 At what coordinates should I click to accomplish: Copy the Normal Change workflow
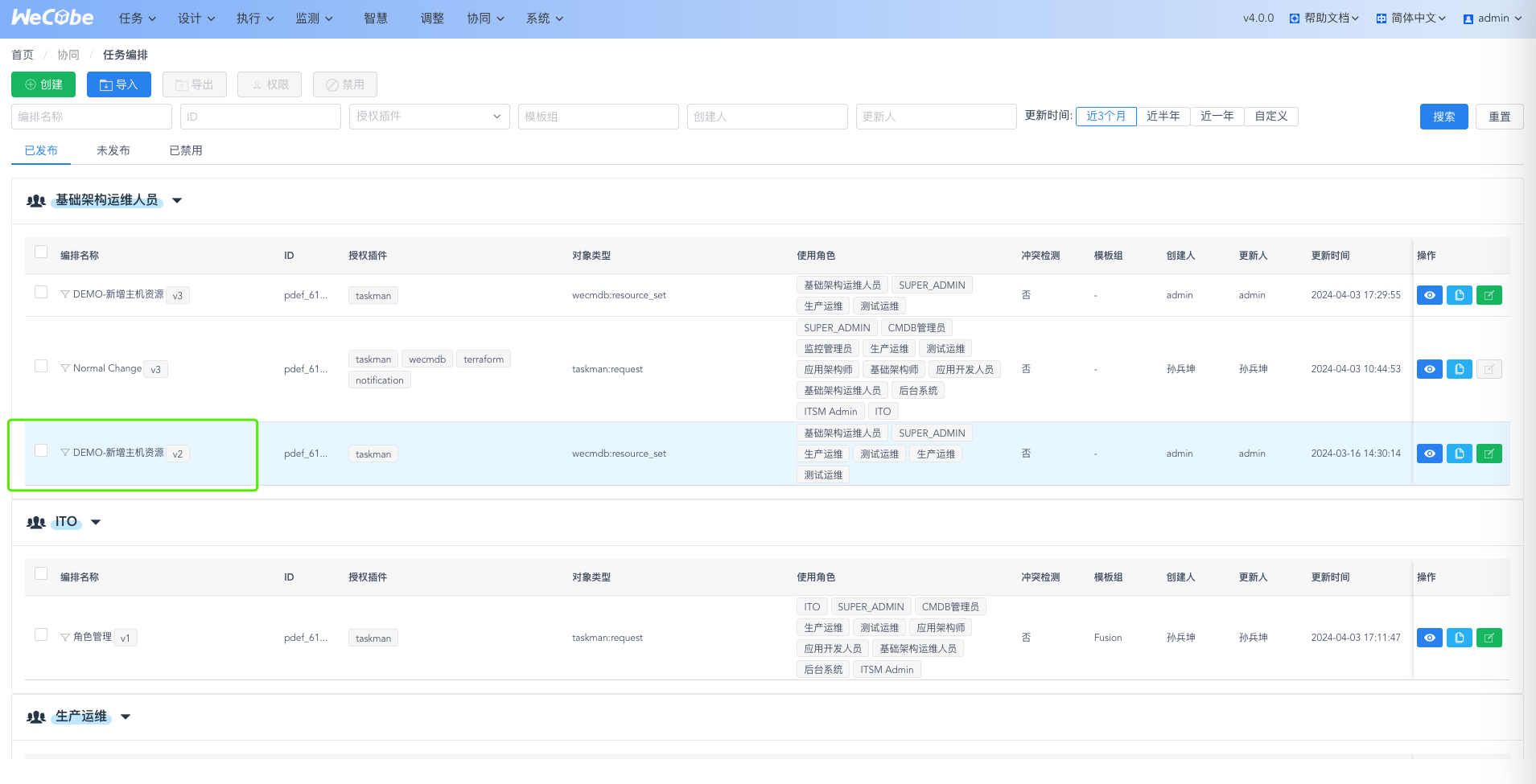pyautogui.click(x=1459, y=369)
